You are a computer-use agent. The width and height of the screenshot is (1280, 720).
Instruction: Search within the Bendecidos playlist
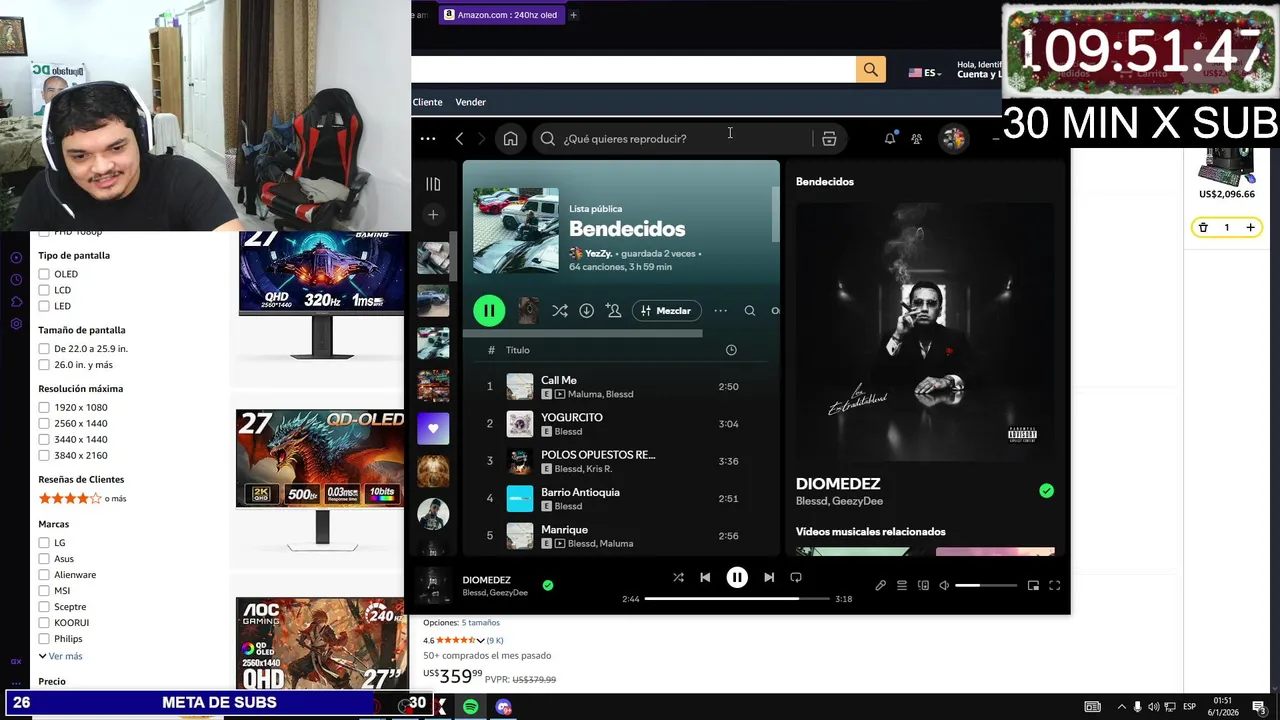750,311
